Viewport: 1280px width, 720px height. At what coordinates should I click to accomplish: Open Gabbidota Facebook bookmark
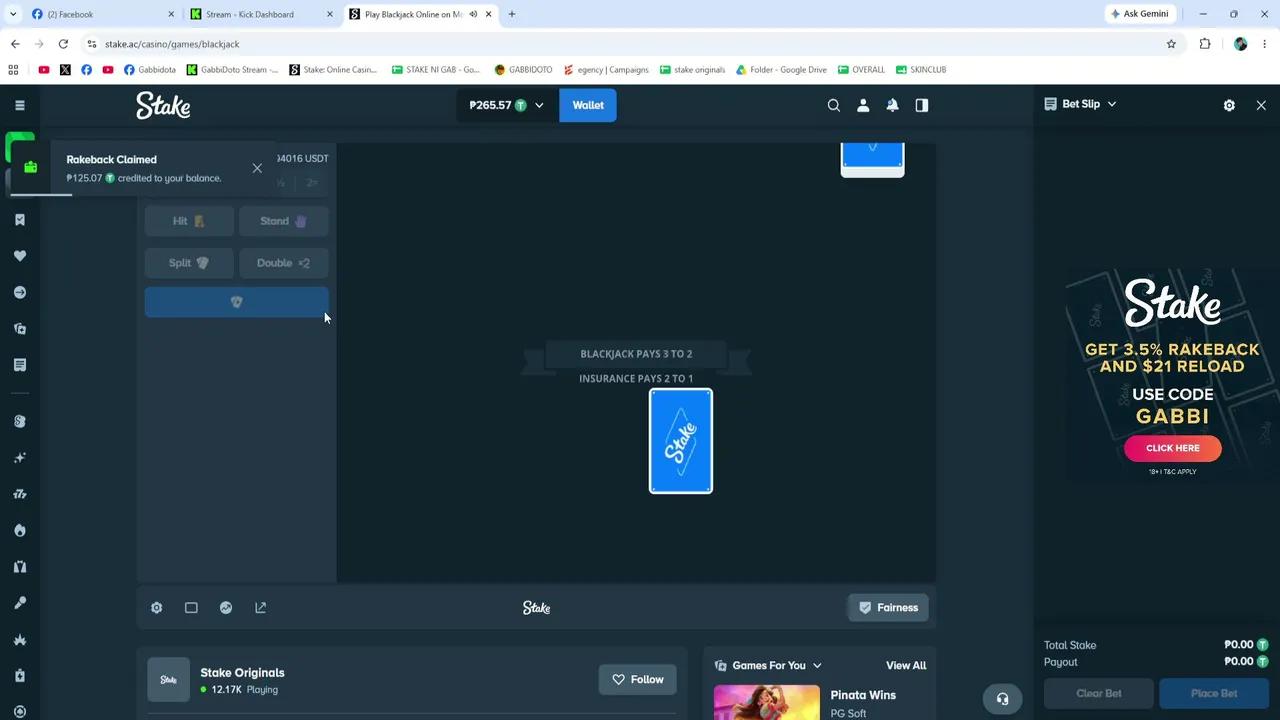coord(149,70)
